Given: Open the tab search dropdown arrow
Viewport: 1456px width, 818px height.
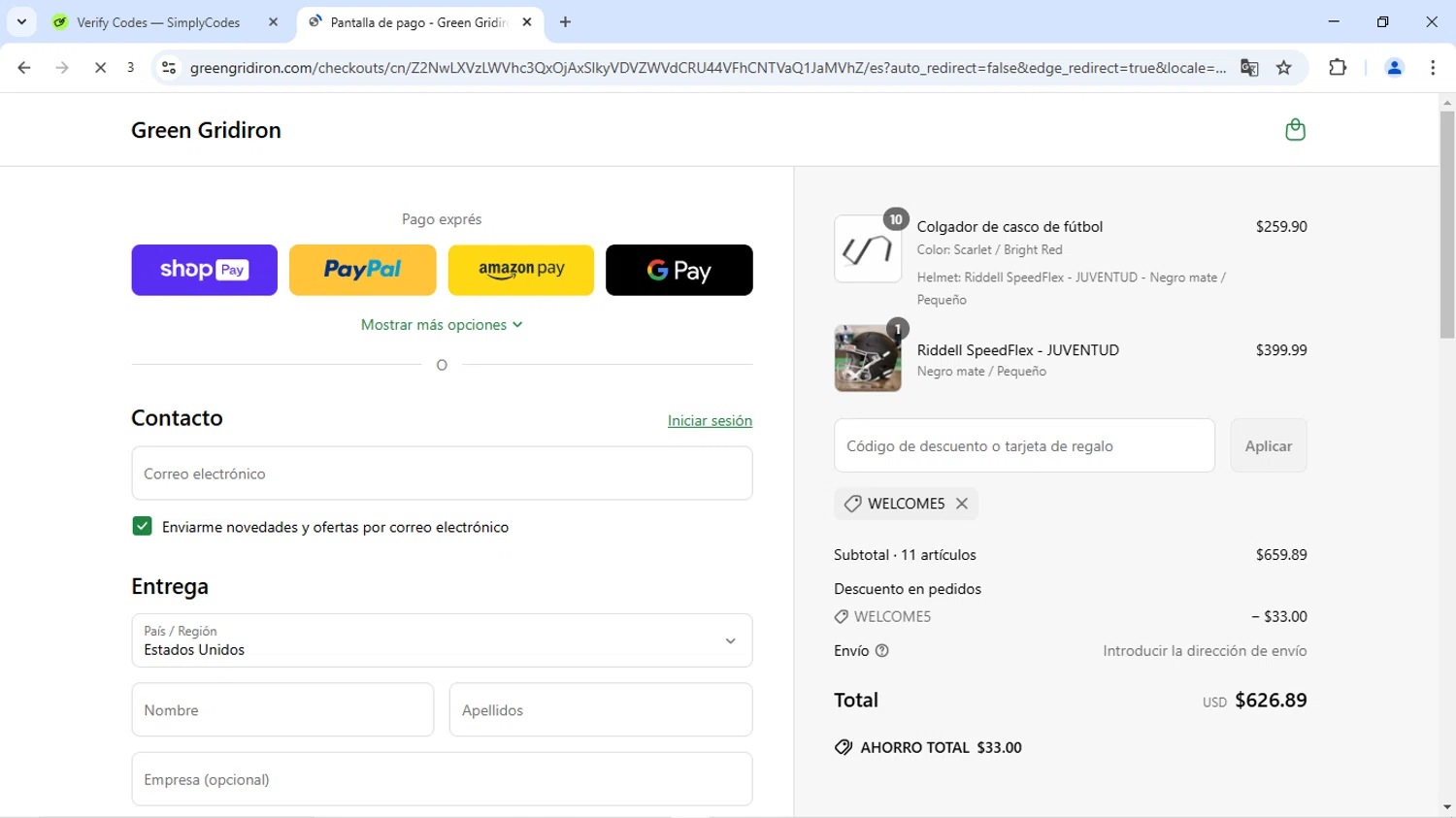Looking at the screenshot, I should click(21, 21).
